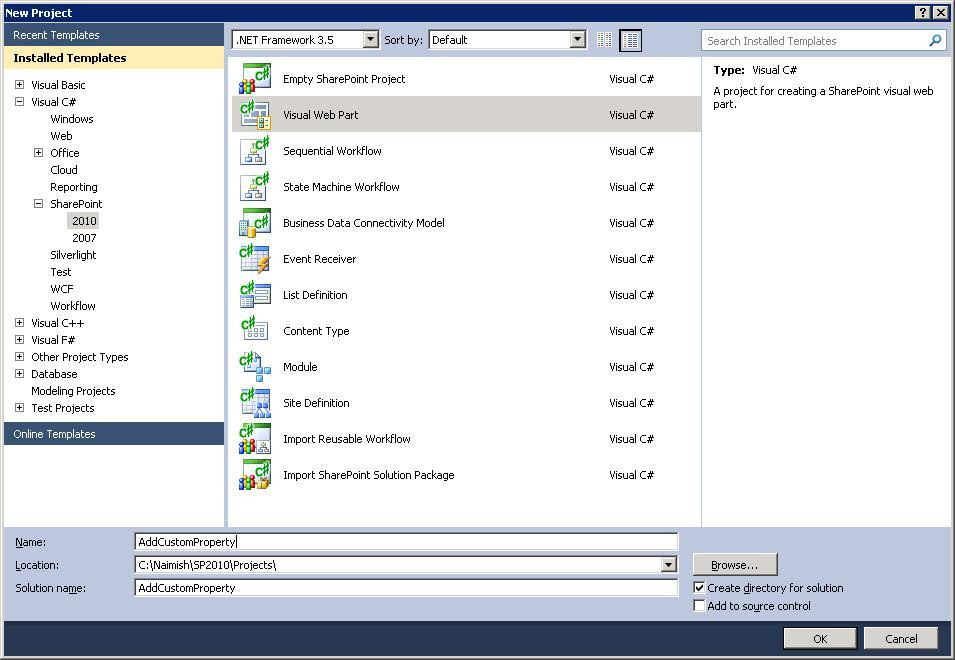
Task: Click the Business Data Connectivity Model icon
Action: (255, 222)
